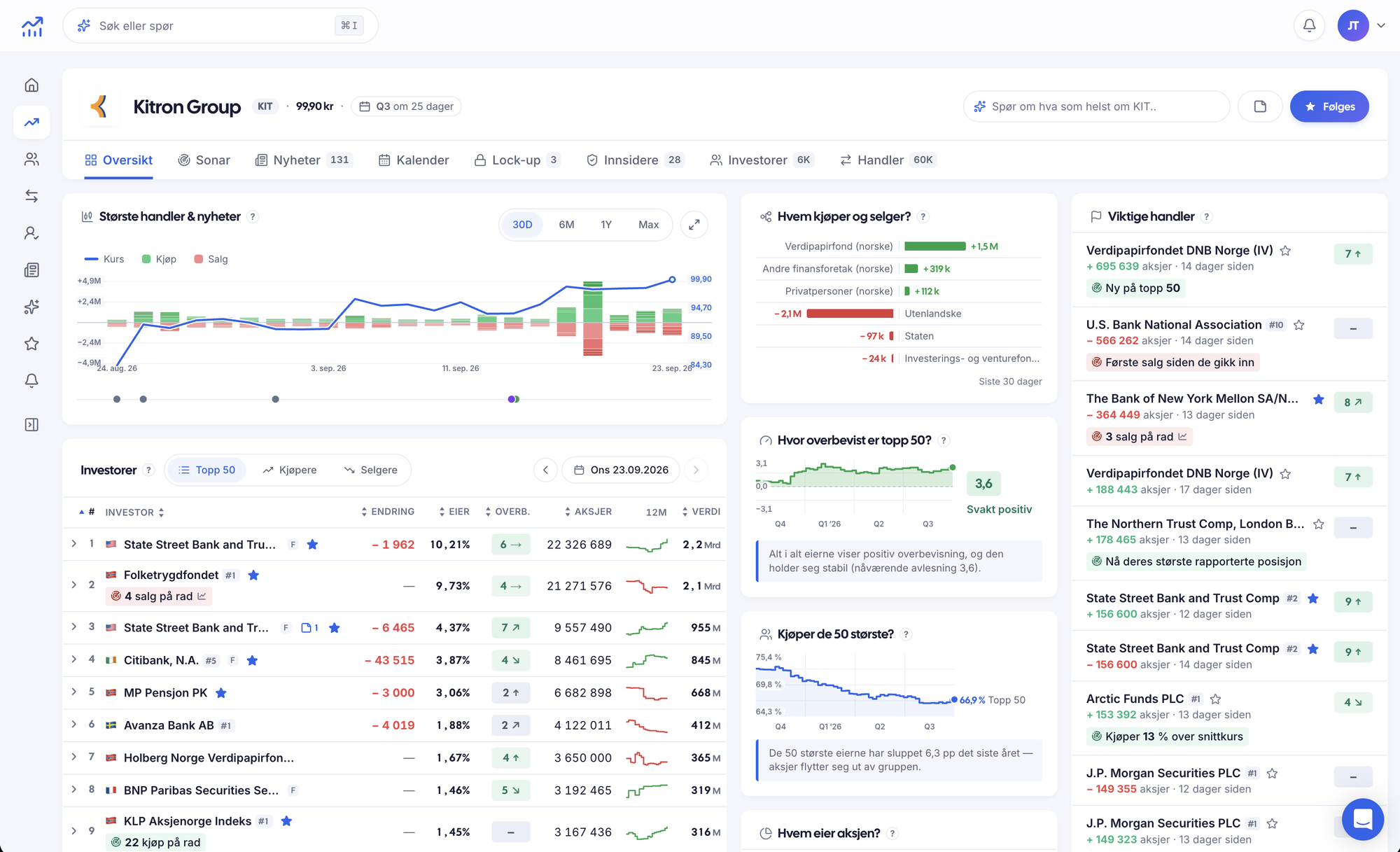Collapse sidebar with the panel icon
Image resolution: width=1400 pixels, height=852 pixels.
click(31, 425)
